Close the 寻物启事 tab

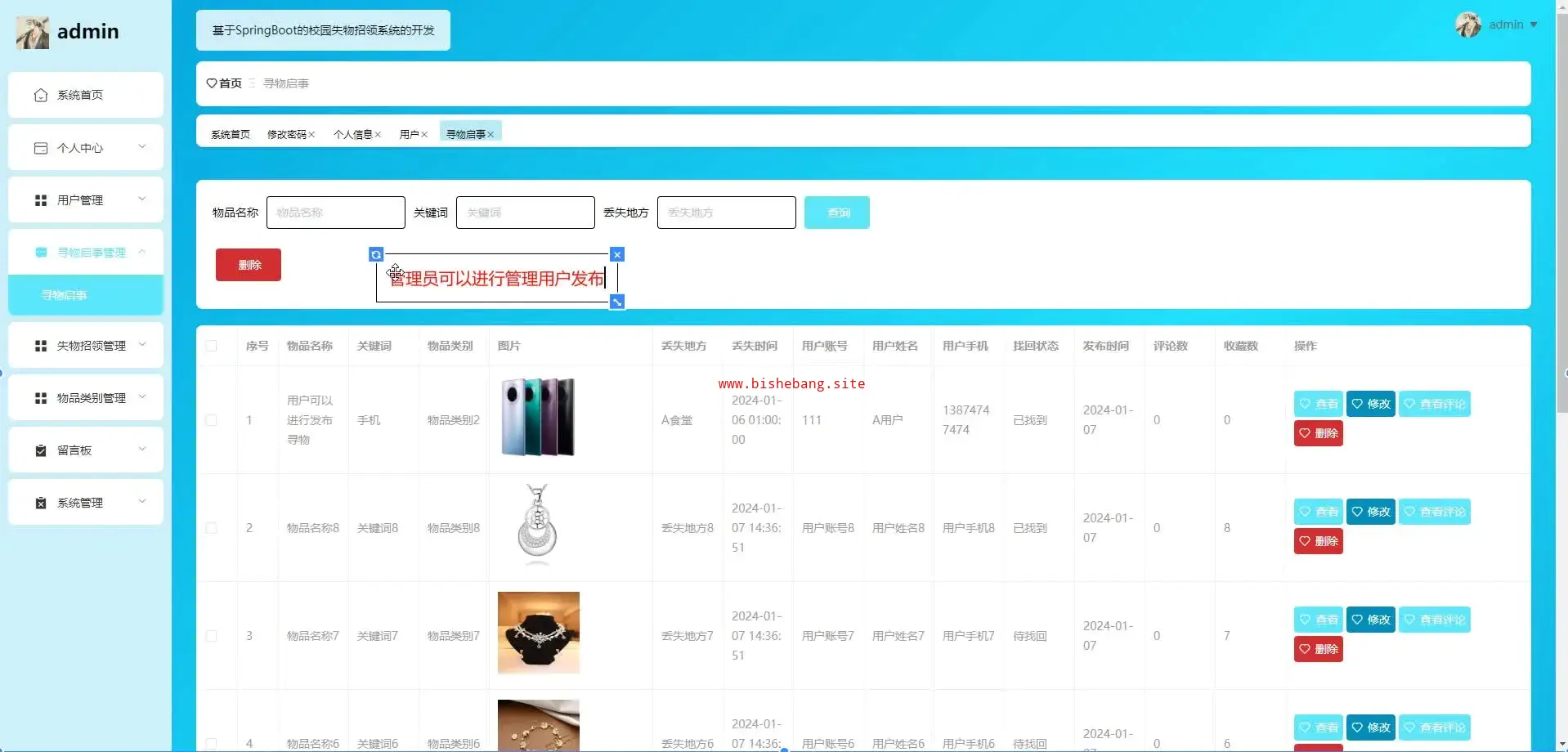coord(491,135)
